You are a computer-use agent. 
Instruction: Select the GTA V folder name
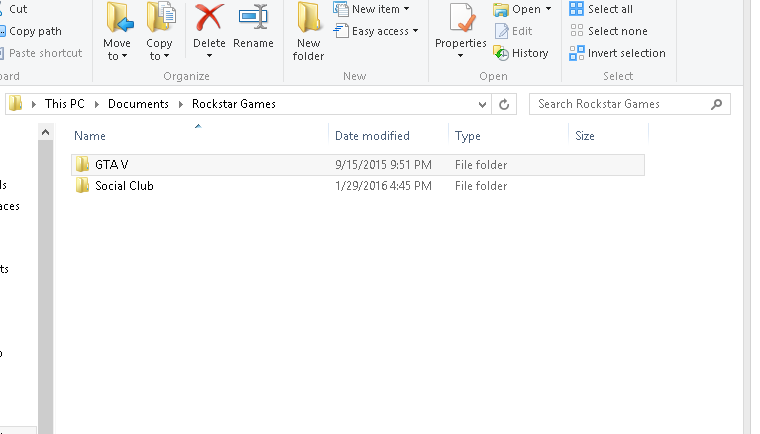coord(111,165)
